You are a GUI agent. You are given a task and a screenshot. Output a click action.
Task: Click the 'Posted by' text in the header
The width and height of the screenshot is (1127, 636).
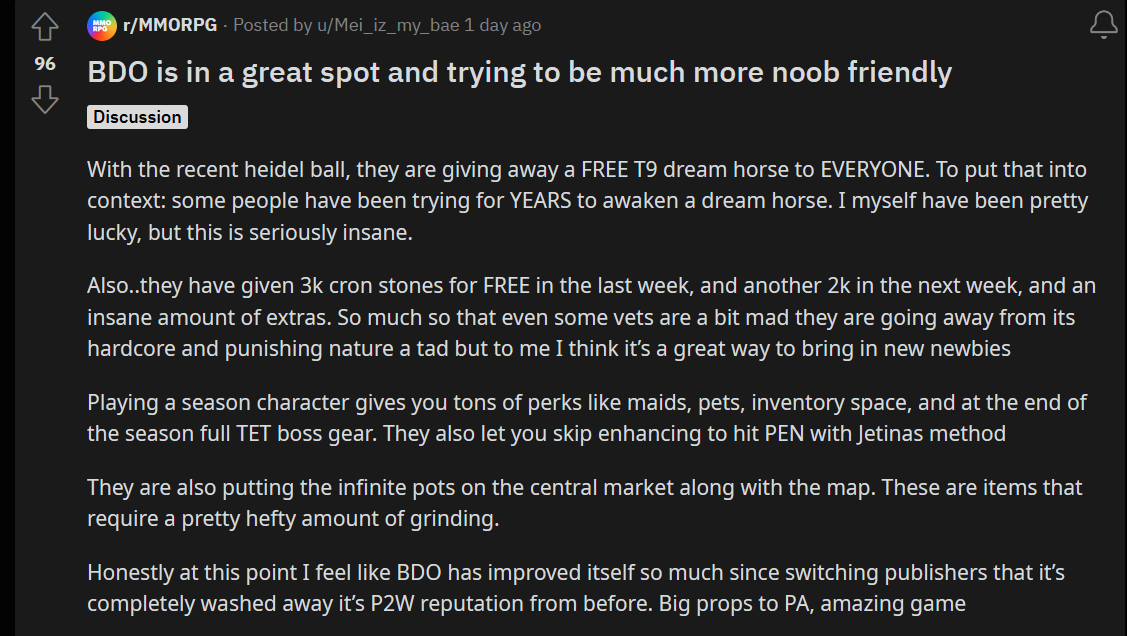click(x=272, y=25)
